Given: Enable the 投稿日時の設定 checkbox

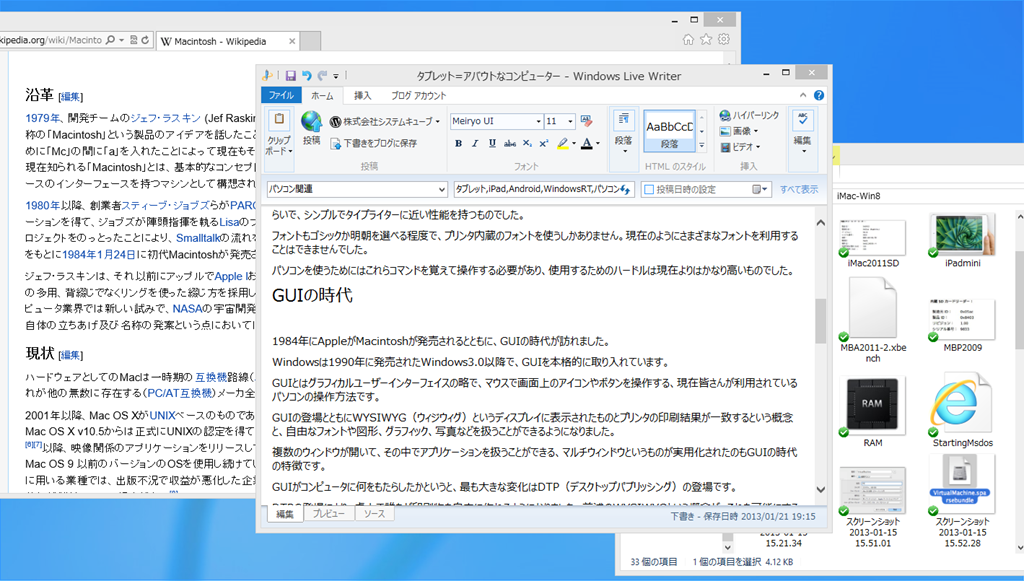Looking at the screenshot, I should click(648, 189).
